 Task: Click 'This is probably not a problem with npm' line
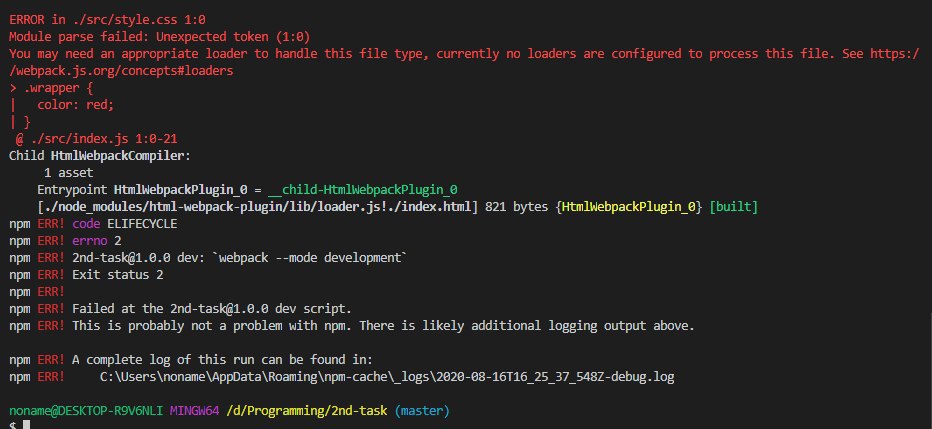(x=352, y=326)
